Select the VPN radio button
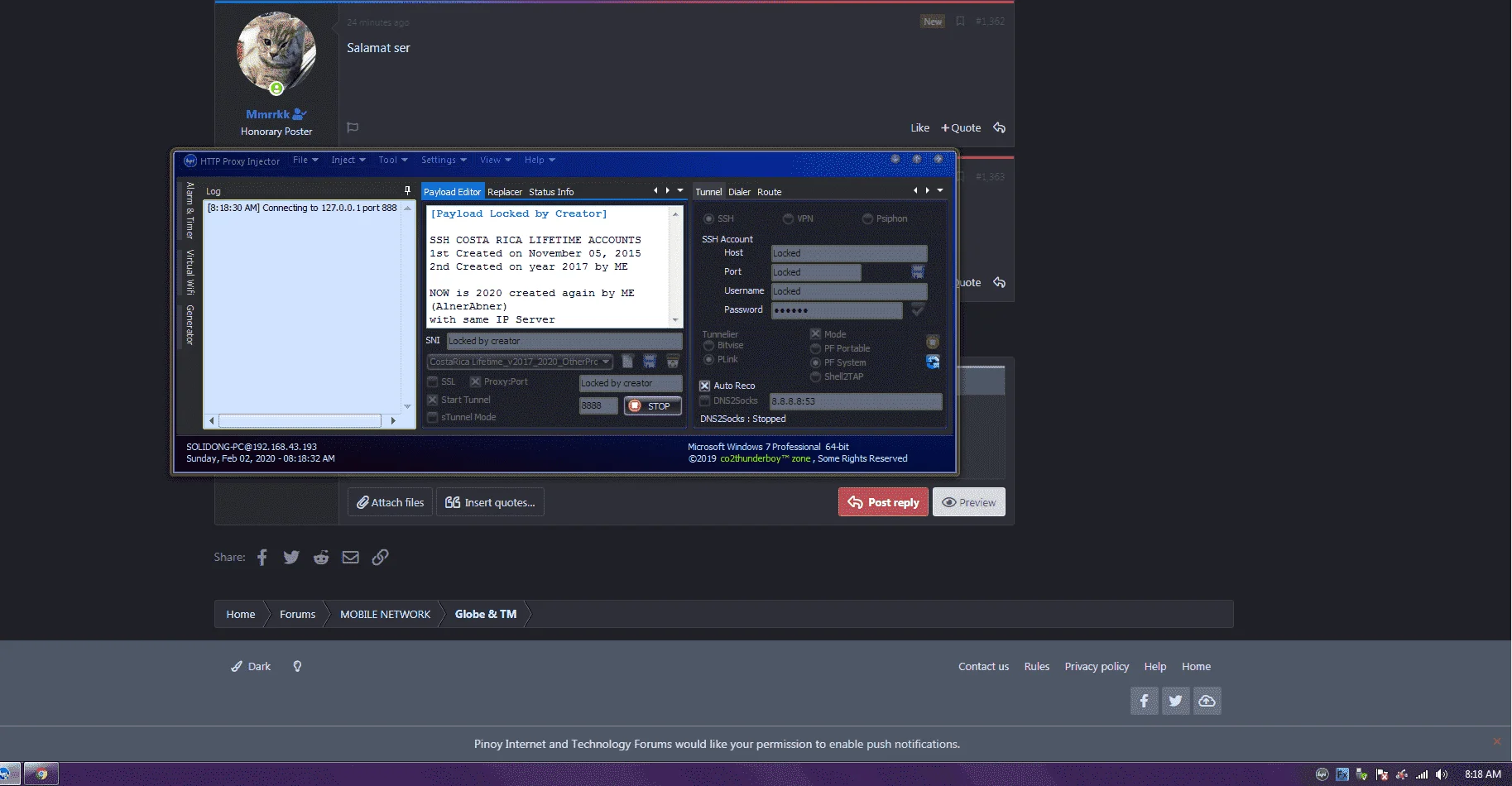Image resolution: width=1512 pixels, height=786 pixels. tap(788, 218)
